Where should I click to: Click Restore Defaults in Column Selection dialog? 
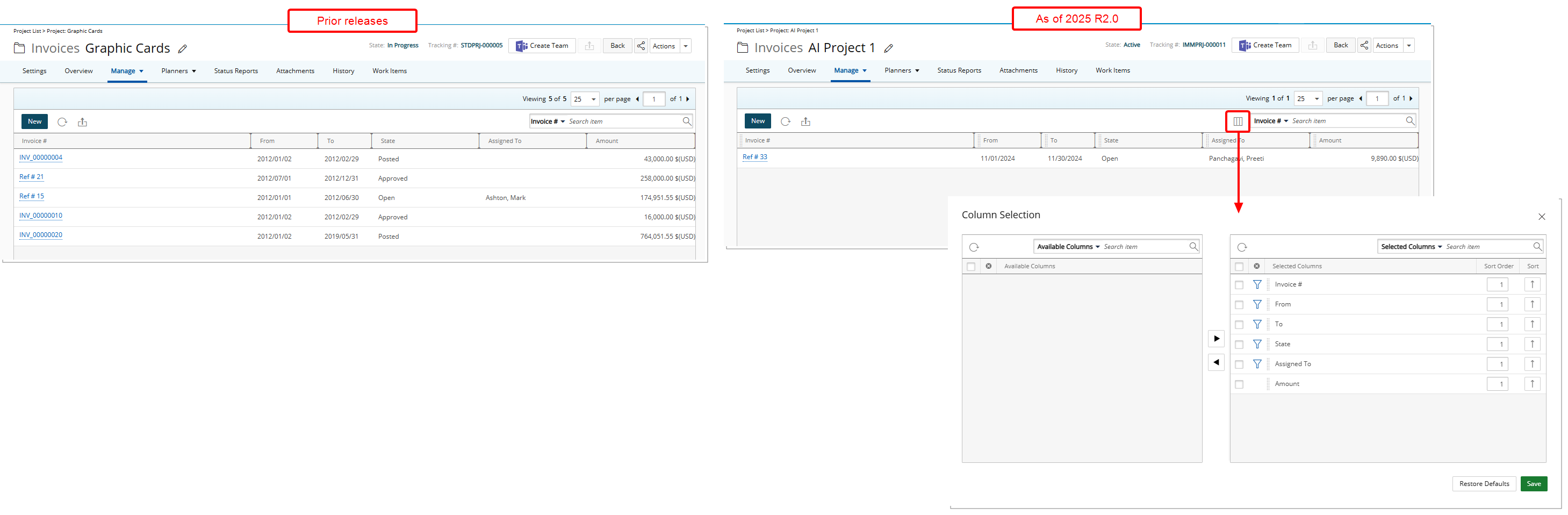1484,484
